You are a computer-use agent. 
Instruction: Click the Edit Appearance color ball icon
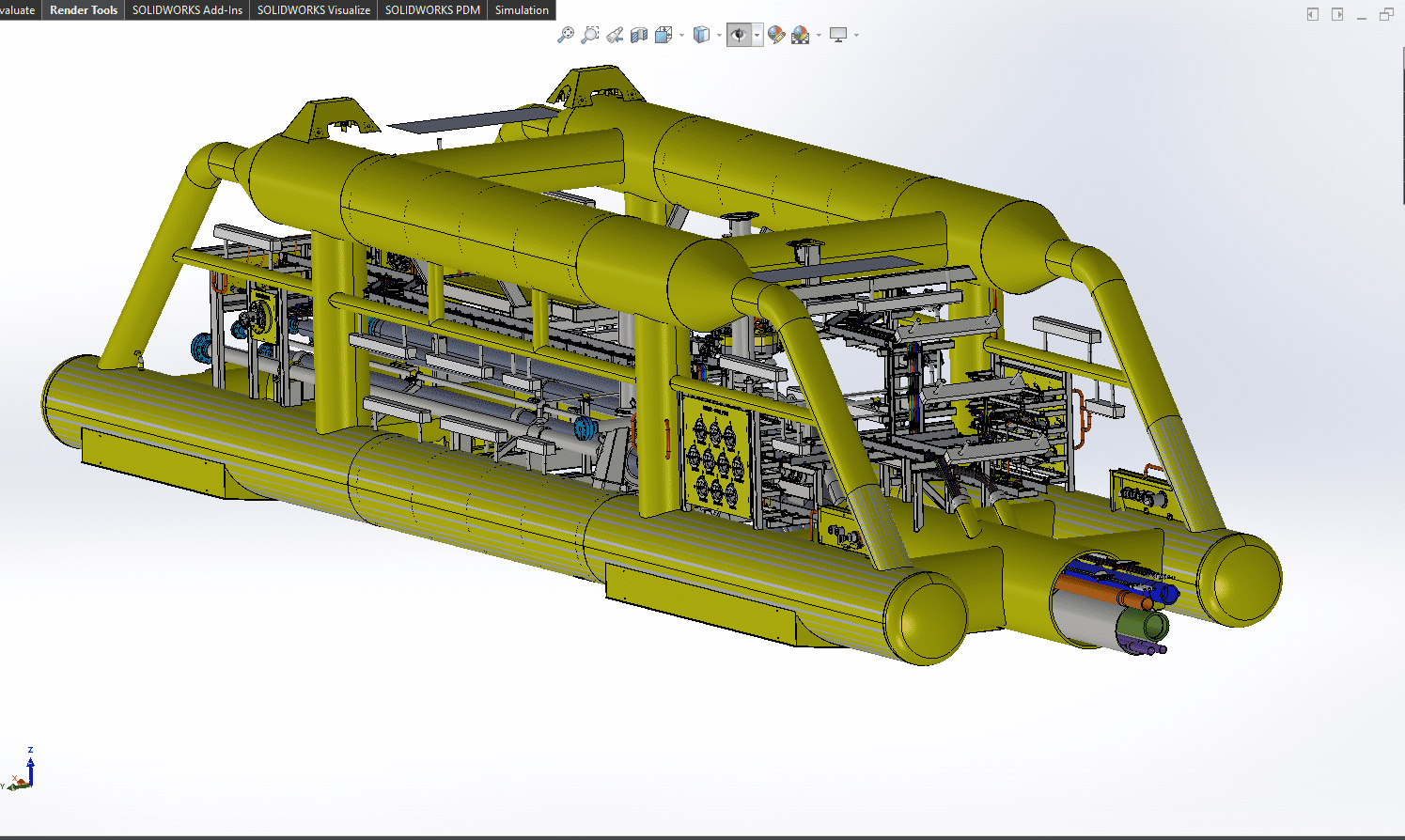(775, 35)
